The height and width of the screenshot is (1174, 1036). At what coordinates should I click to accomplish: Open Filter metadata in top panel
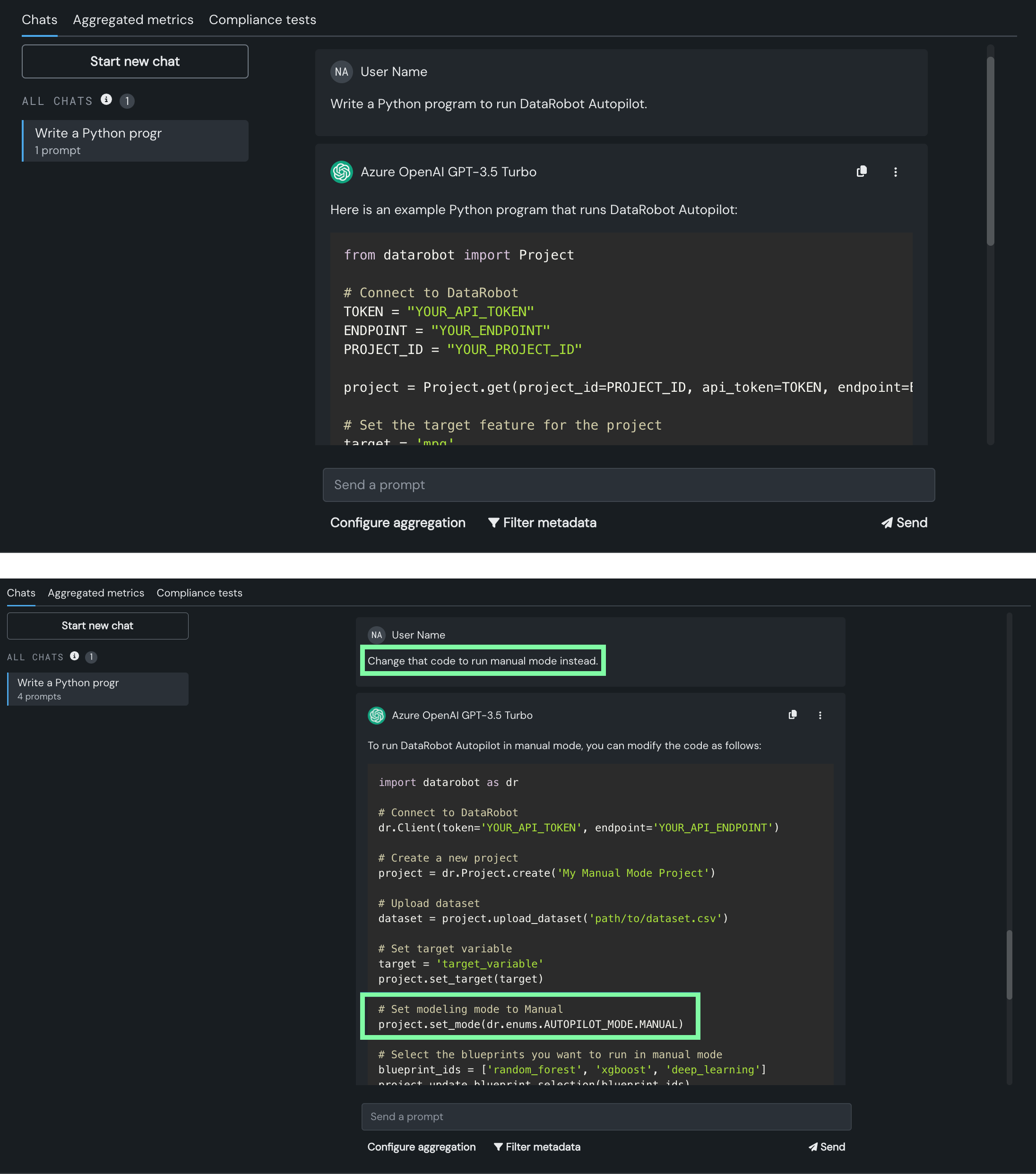click(542, 523)
